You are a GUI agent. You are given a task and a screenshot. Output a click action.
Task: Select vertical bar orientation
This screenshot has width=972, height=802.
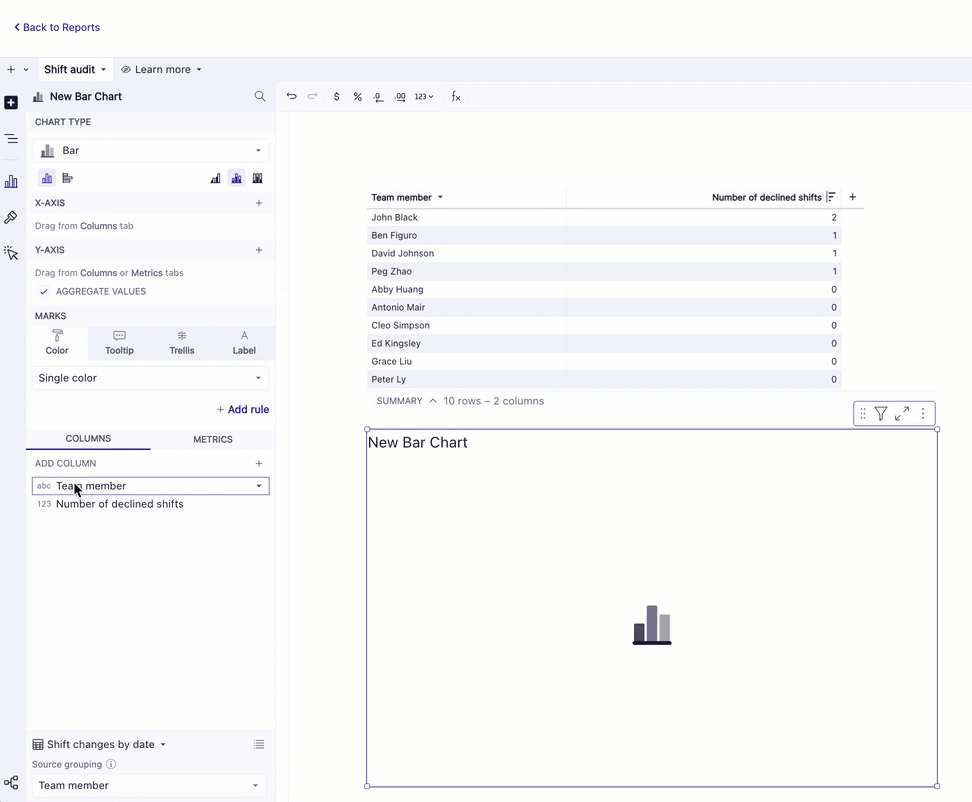point(47,178)
